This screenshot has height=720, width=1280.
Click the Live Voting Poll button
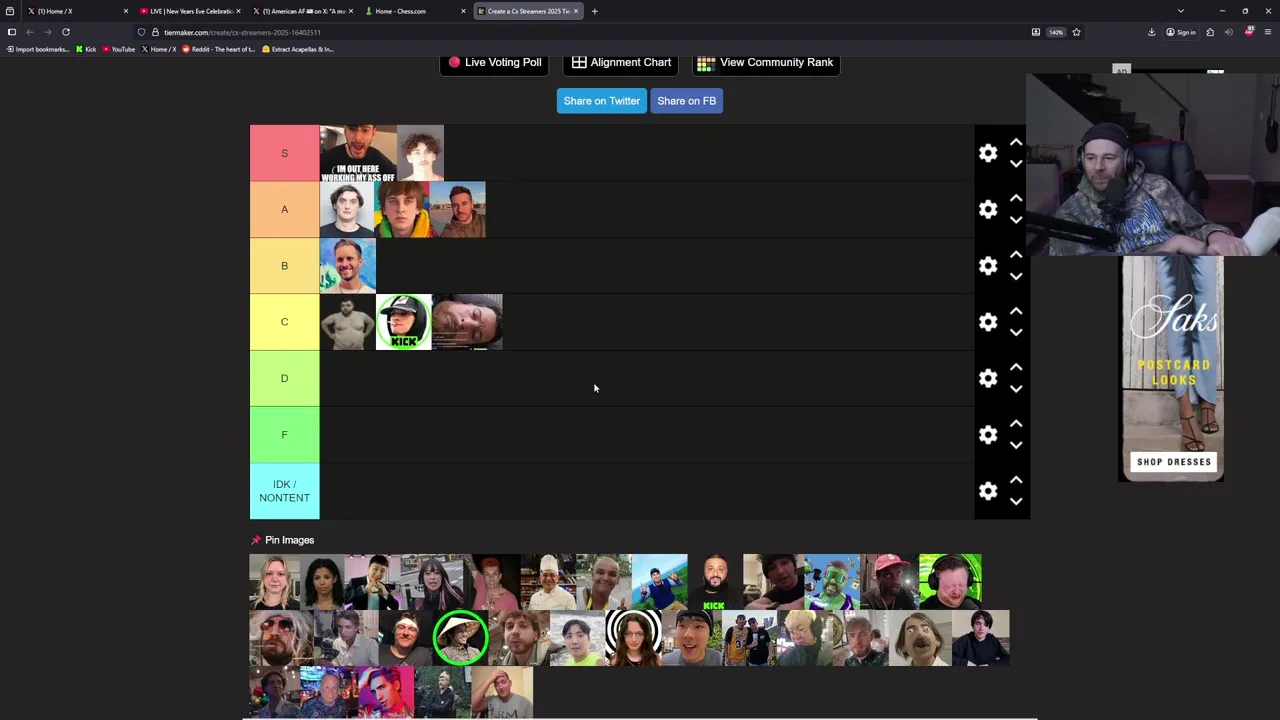click(495, 62)
